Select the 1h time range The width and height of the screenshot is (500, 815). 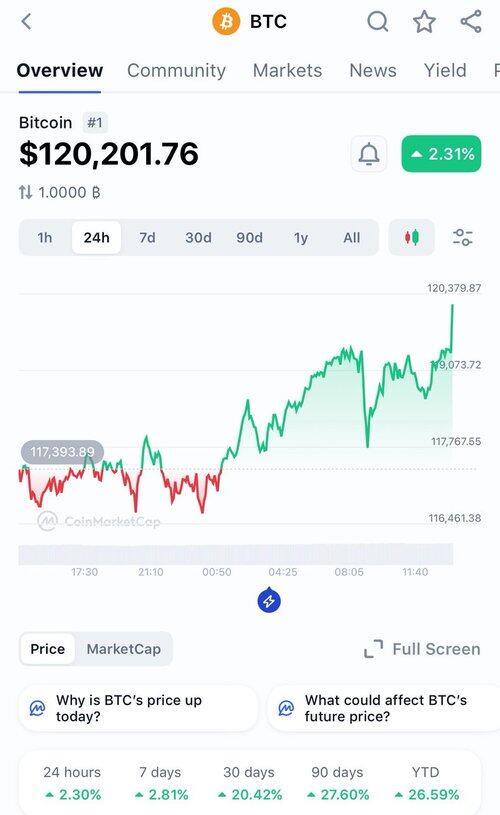click(45, 238)
